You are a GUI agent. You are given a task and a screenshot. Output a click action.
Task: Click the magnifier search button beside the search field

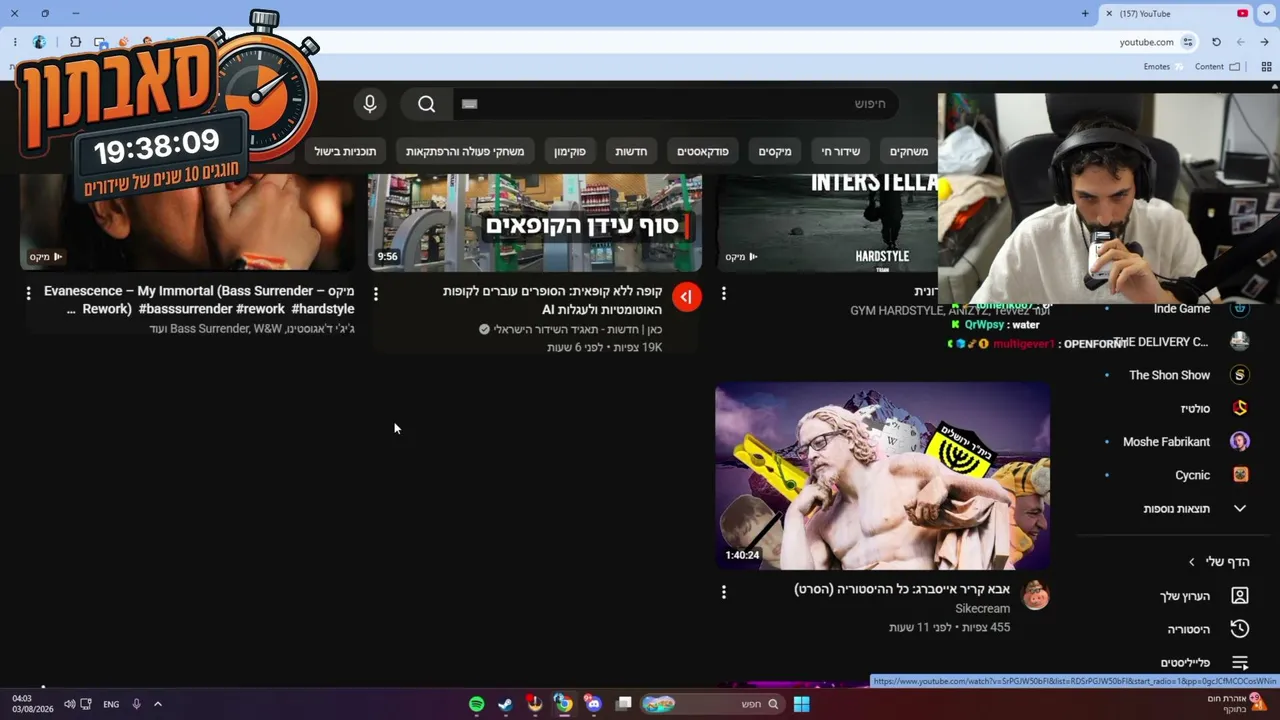coord(427,104)
